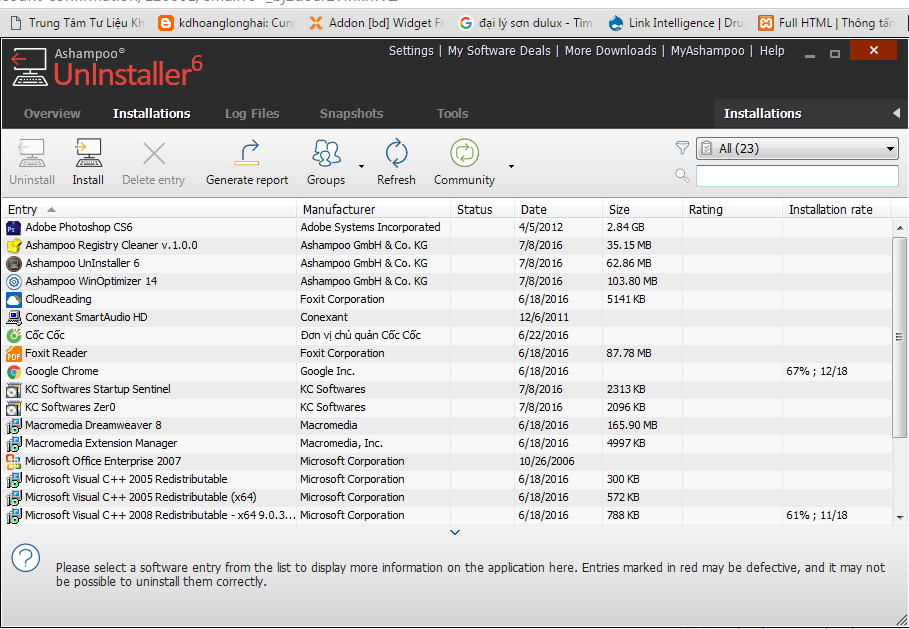Viewport: 909px width, 629px height.
Task: Click the help question mark icon
Action: (26, 558)
